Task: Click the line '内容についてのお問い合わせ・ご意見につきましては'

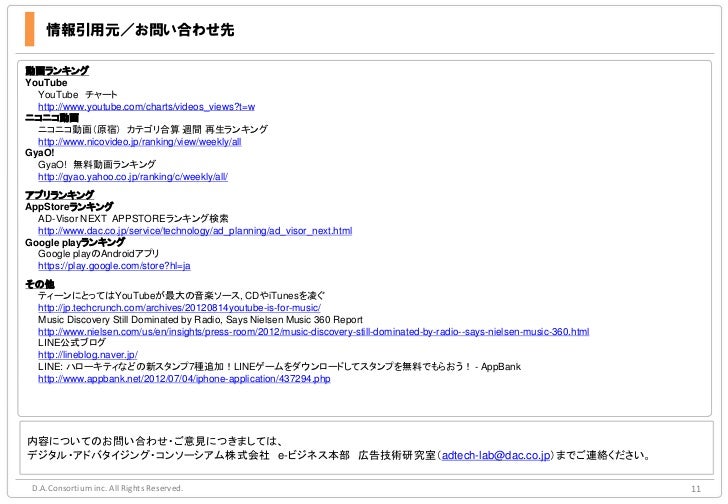Action: tap(155, 441)
